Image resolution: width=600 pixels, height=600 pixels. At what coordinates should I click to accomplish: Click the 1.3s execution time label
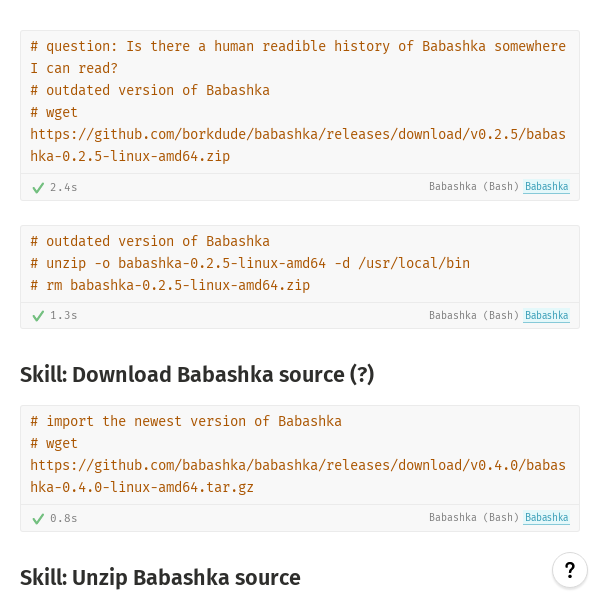click(x=64, y=316)
